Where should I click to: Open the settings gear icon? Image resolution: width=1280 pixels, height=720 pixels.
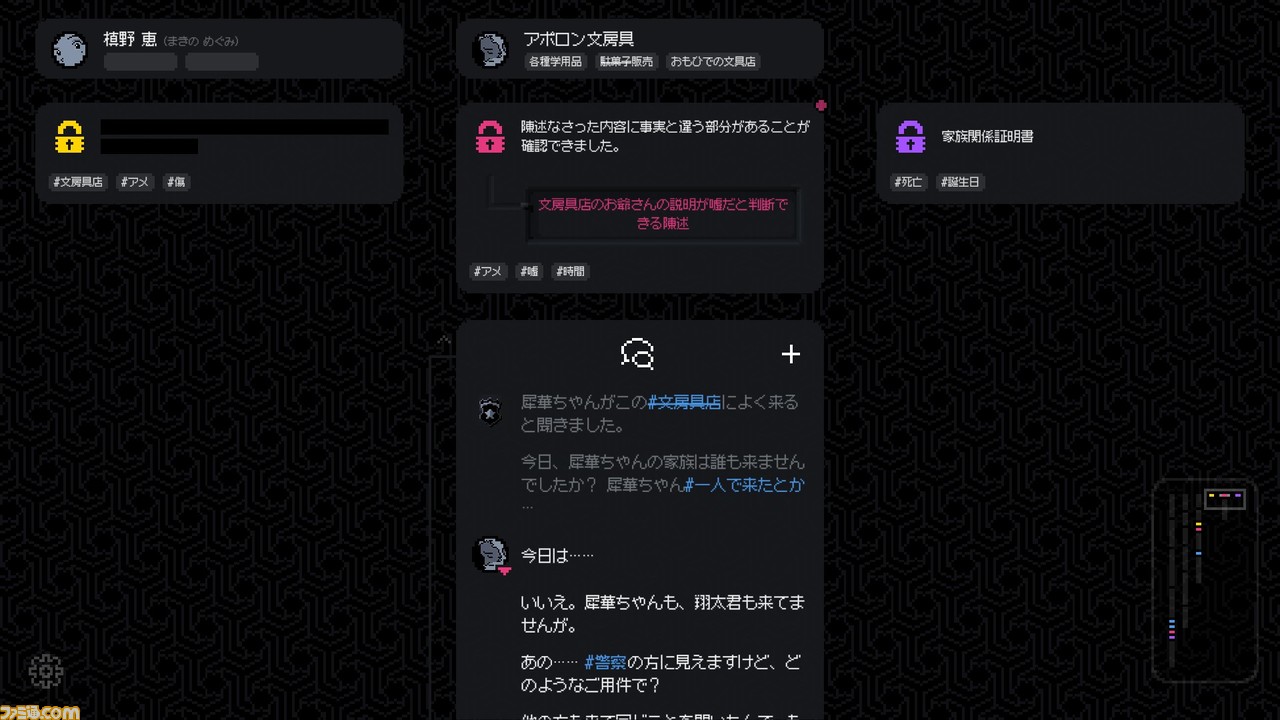[46, 671]
